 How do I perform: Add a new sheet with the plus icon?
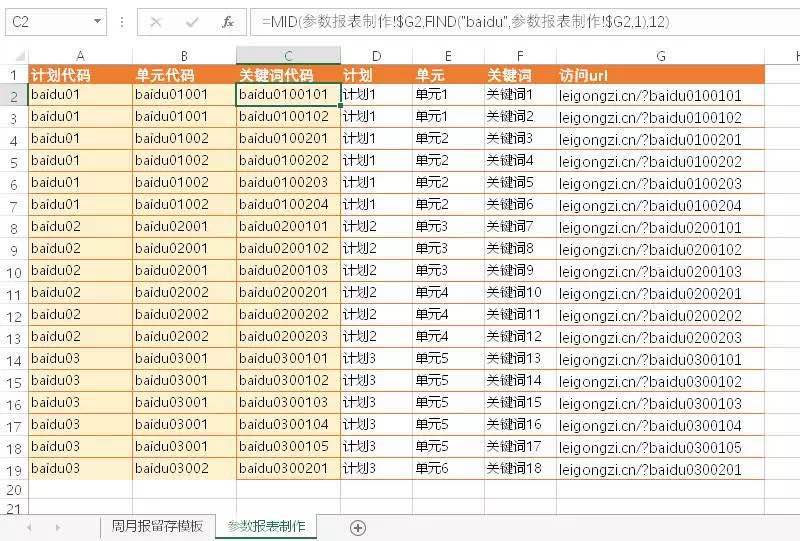click(358, 527)
